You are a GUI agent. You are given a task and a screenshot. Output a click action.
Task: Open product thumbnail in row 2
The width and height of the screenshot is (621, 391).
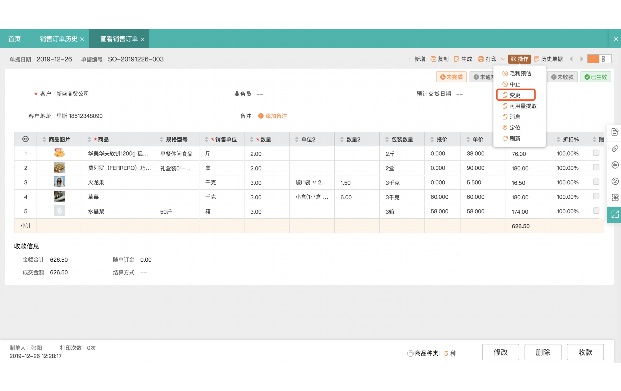59,168
